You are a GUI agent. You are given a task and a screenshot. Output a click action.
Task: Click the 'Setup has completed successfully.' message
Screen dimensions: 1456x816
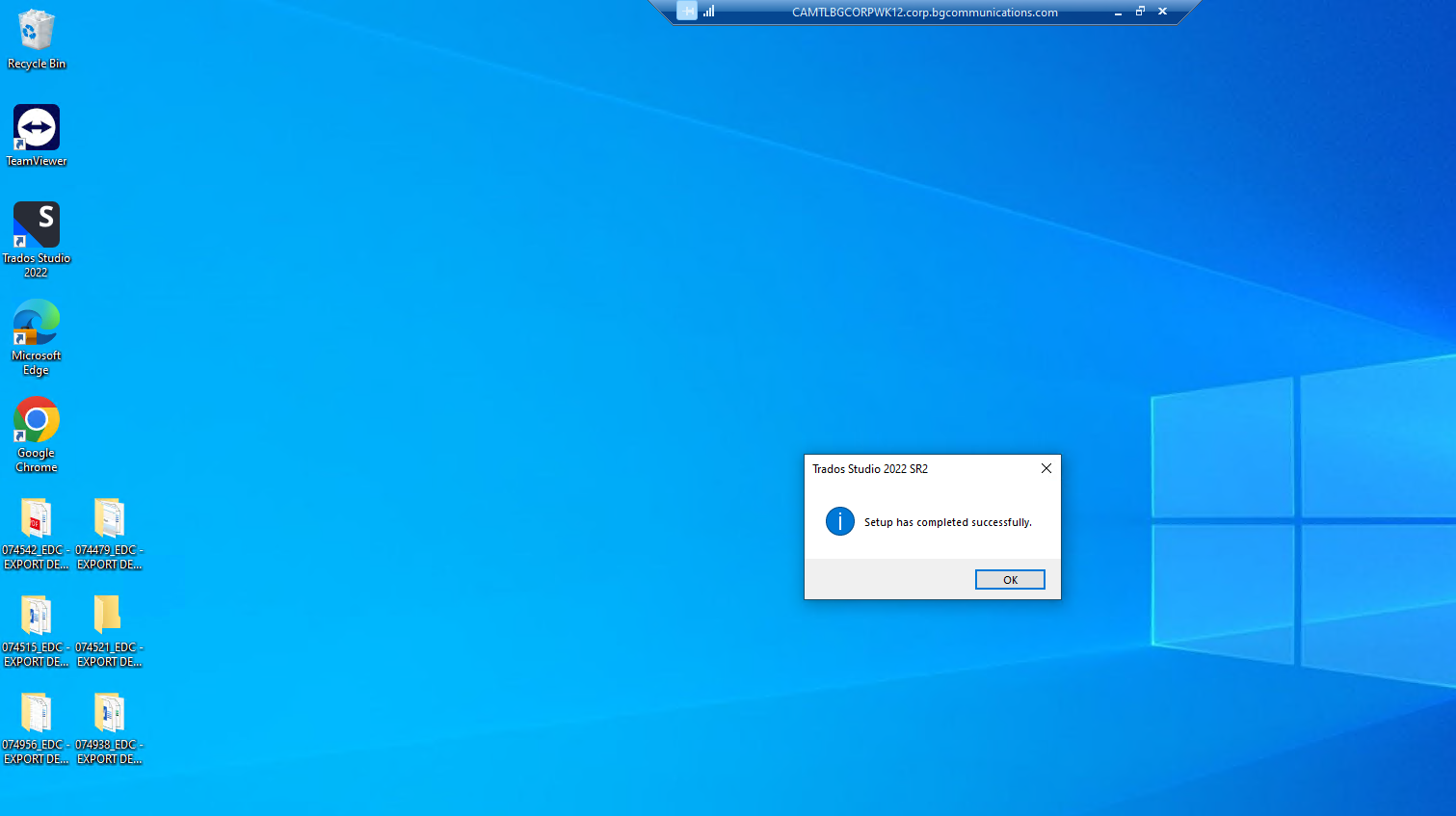(x=947, y=522)
